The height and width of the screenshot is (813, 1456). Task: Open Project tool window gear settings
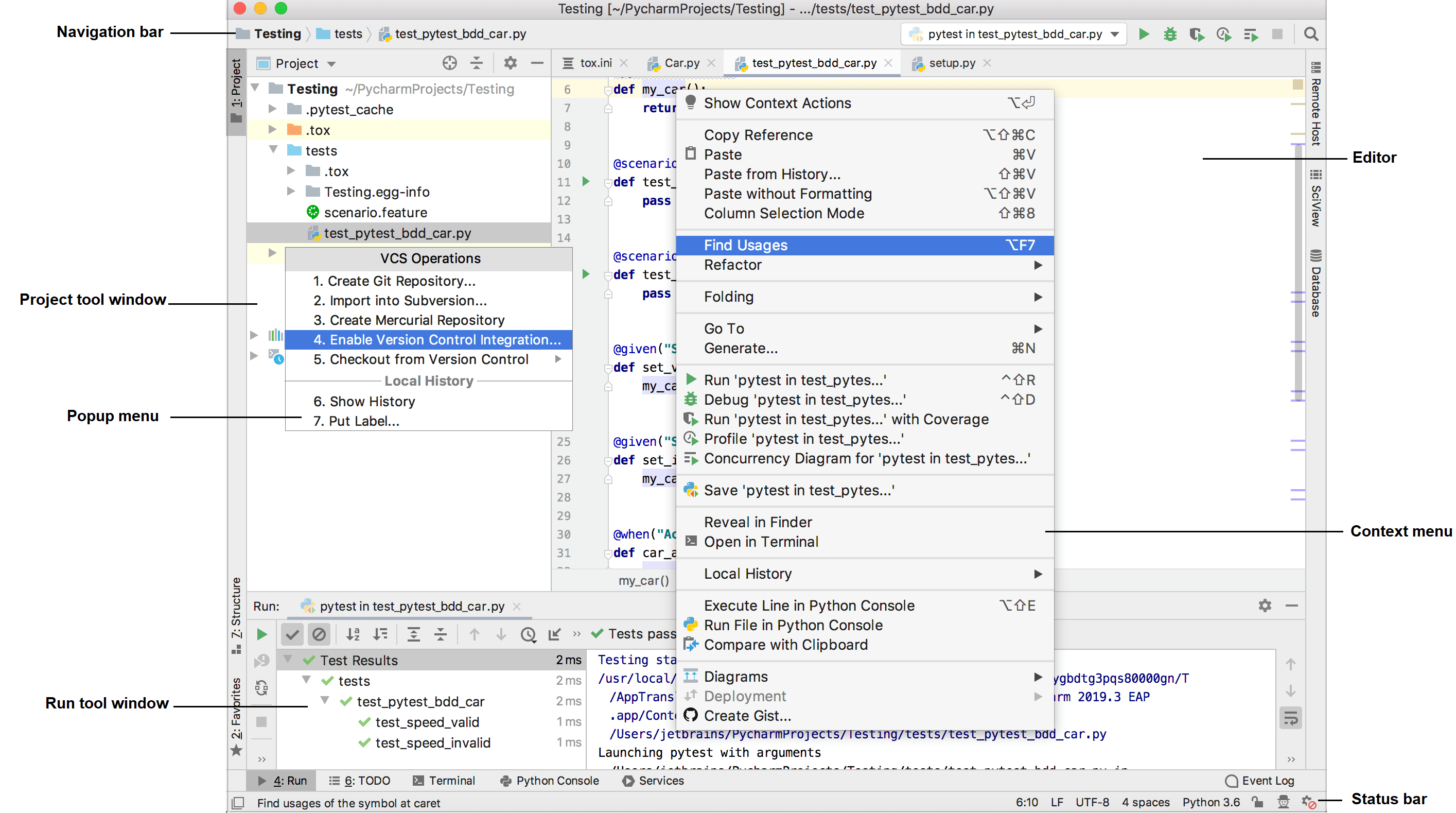pos(511,63)
